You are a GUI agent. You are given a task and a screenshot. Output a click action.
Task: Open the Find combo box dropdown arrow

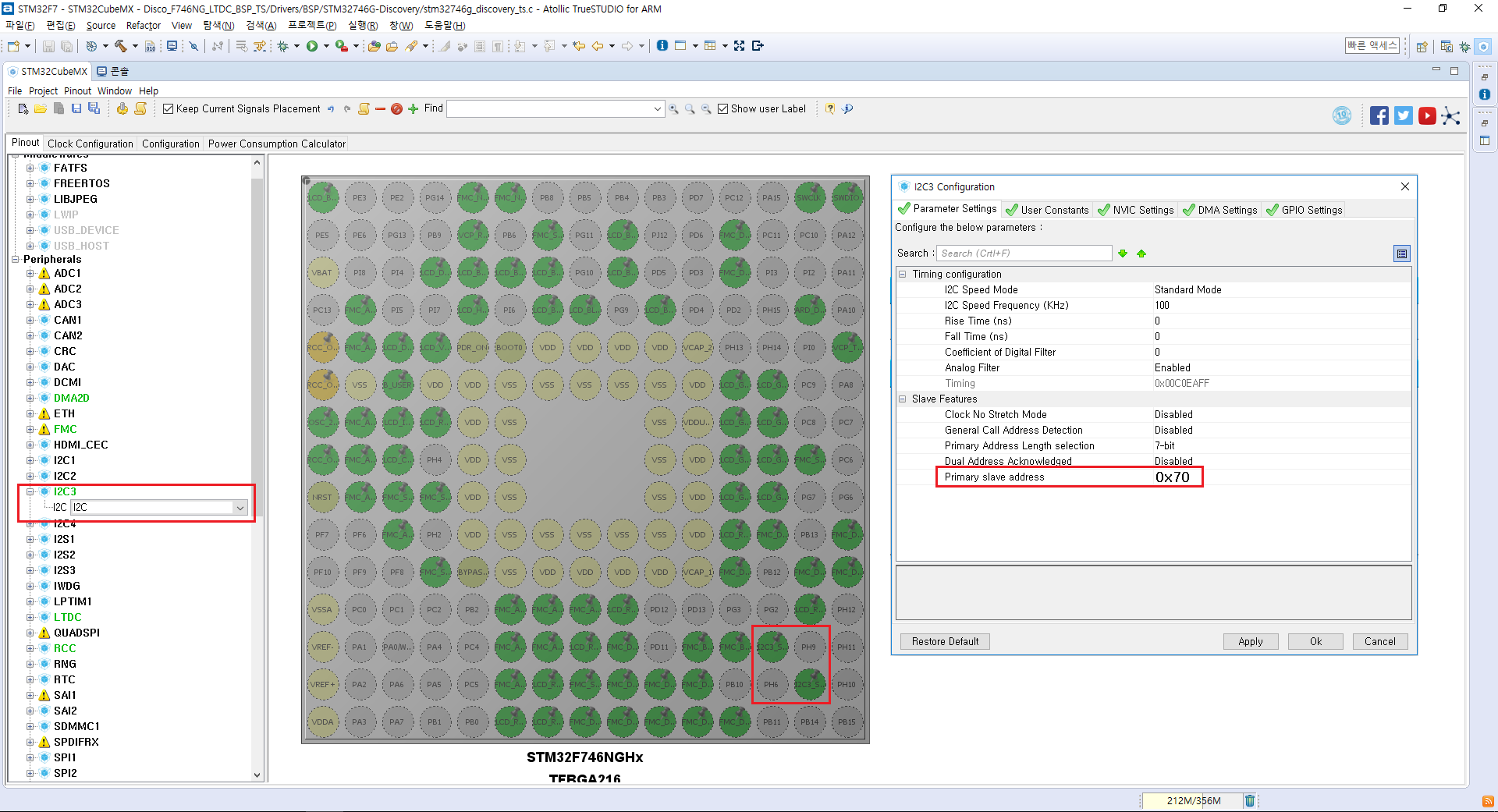(x=658, y=109)
